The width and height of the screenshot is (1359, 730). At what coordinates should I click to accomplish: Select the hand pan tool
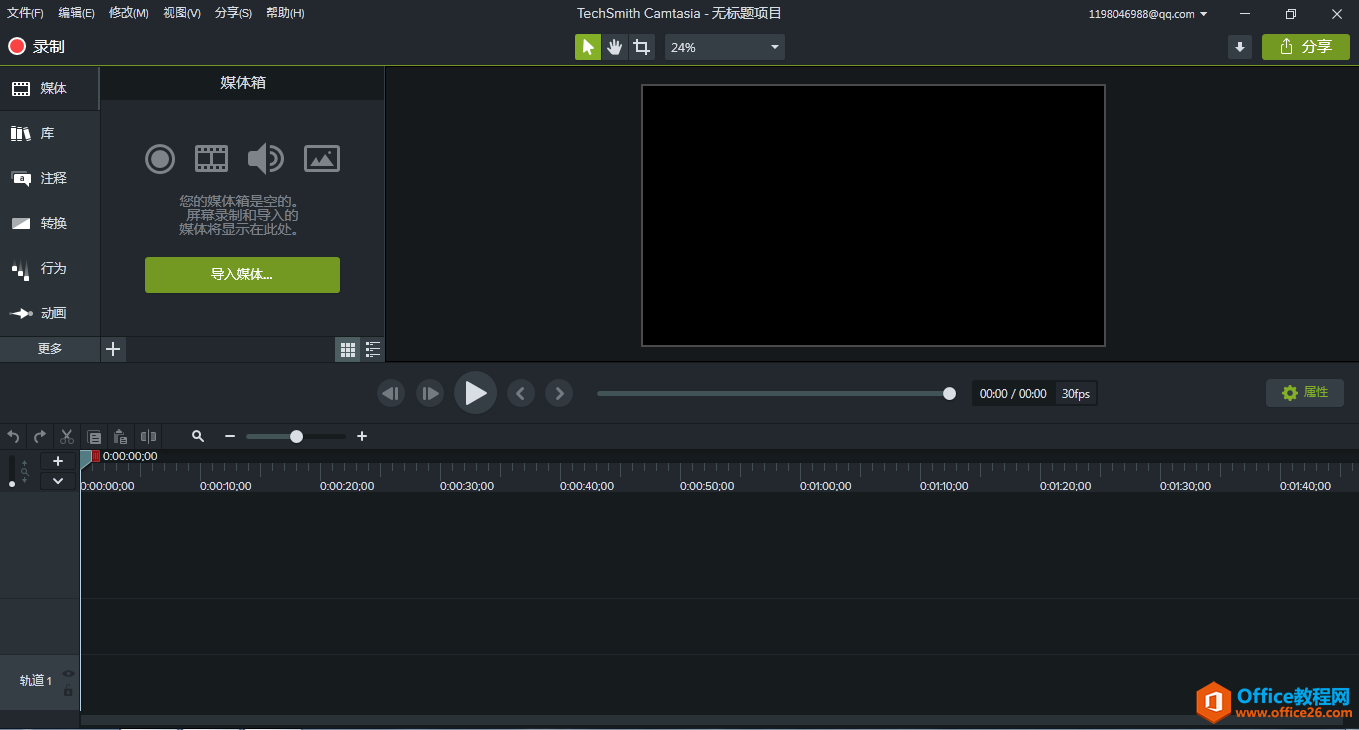[x=614, y=47]
